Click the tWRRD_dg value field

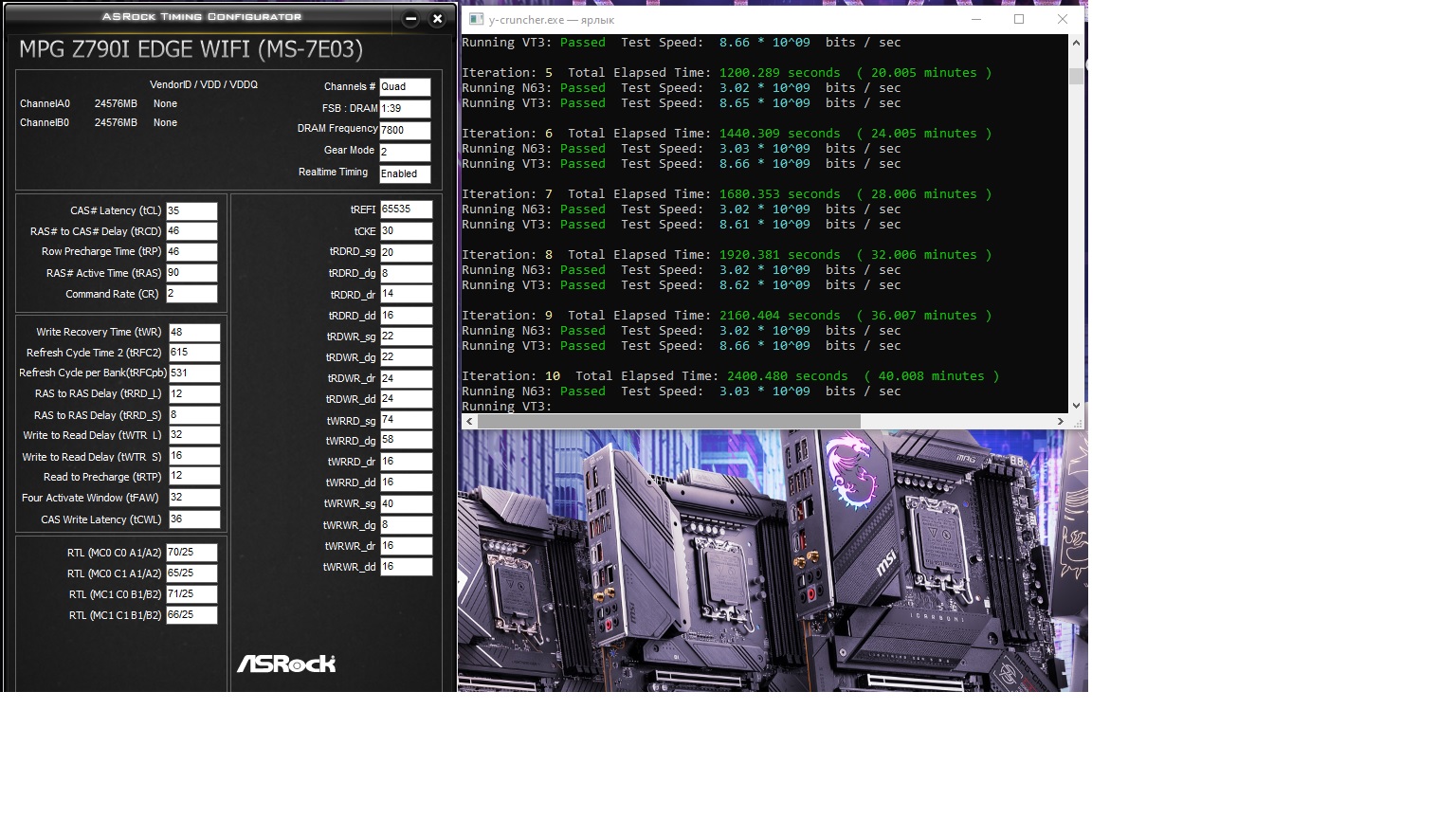[x=407, y=441]
